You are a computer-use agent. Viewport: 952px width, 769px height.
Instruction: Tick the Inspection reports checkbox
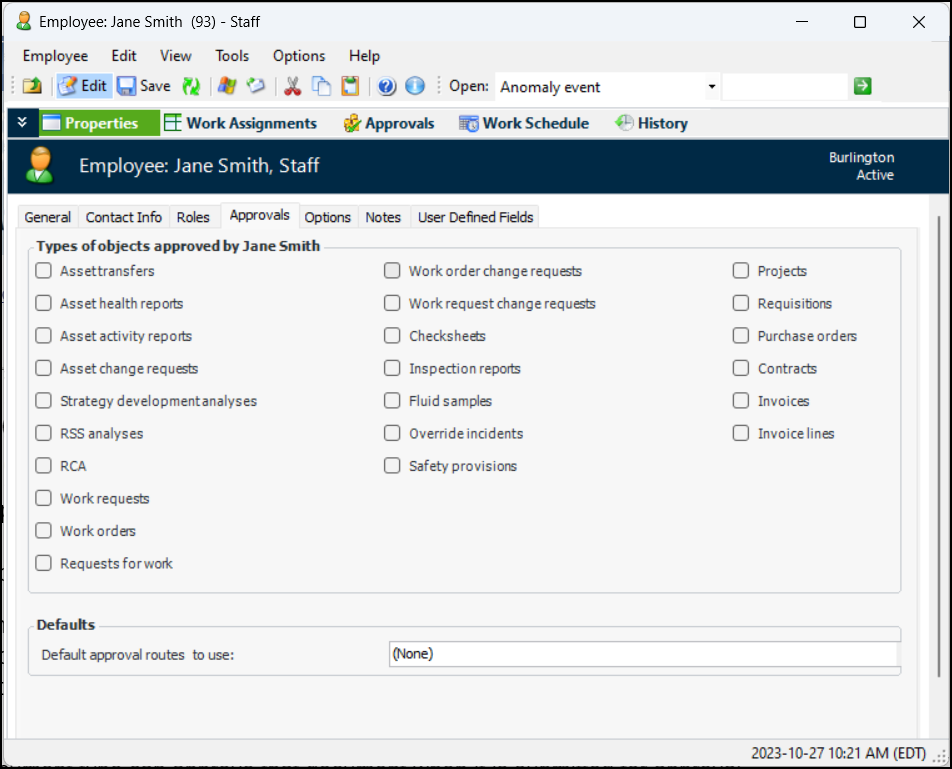click(x=392, y=369)
